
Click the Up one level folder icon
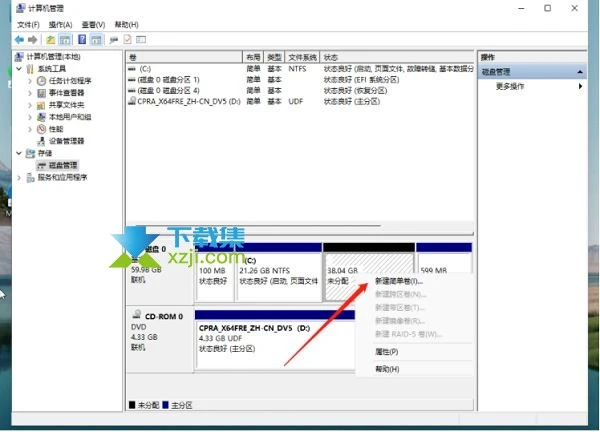51,39
